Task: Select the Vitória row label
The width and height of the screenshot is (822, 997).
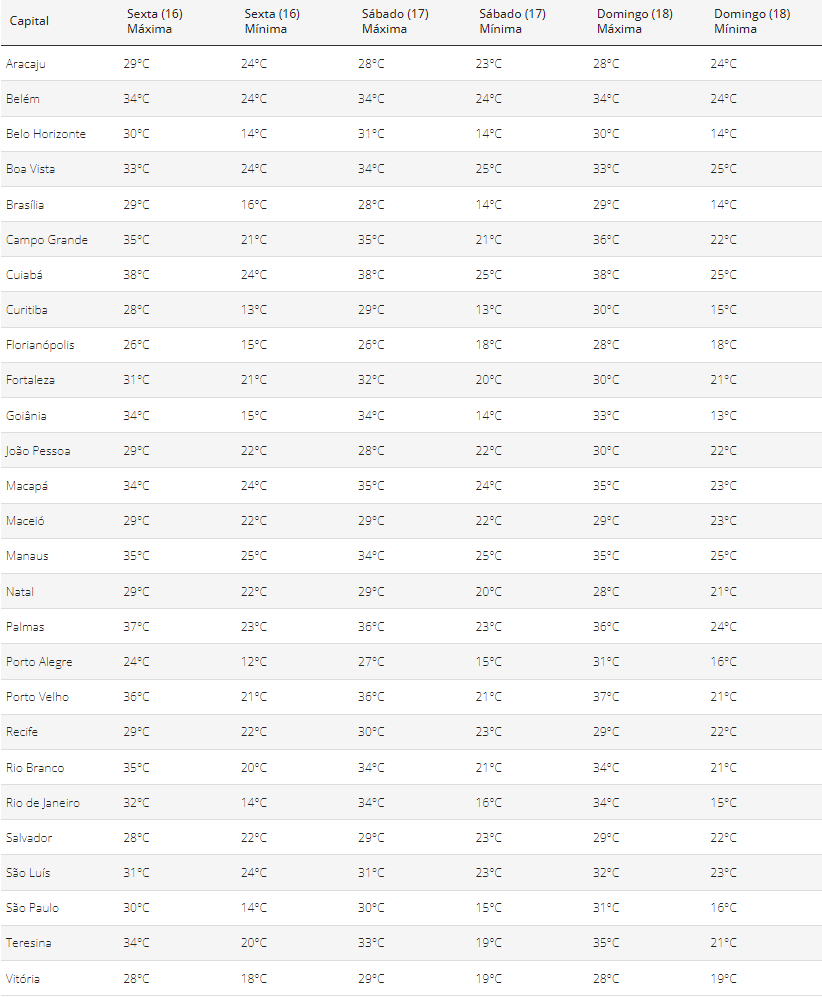Action: click(23, 978)
